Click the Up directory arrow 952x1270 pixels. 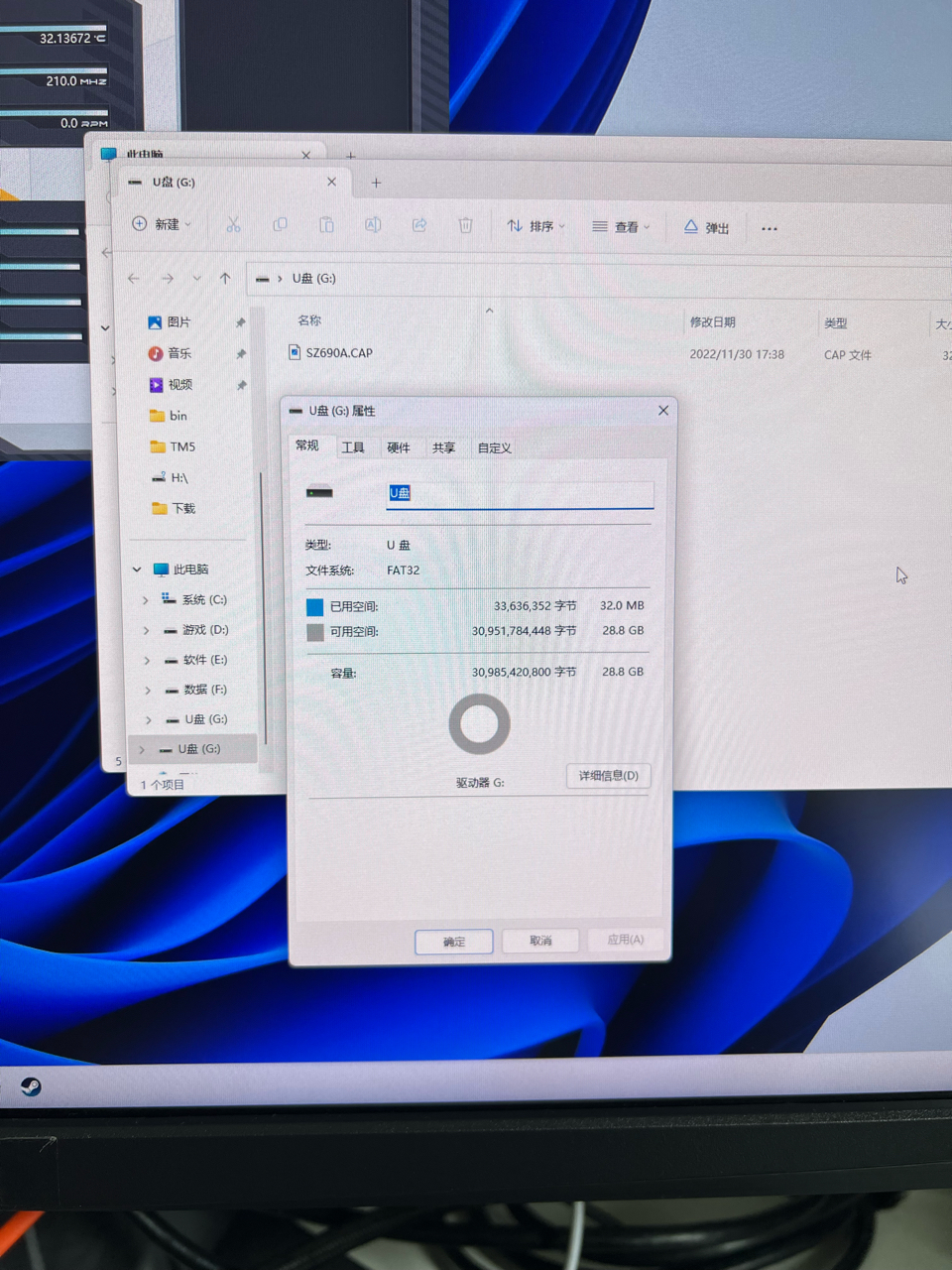pos(225,278)
